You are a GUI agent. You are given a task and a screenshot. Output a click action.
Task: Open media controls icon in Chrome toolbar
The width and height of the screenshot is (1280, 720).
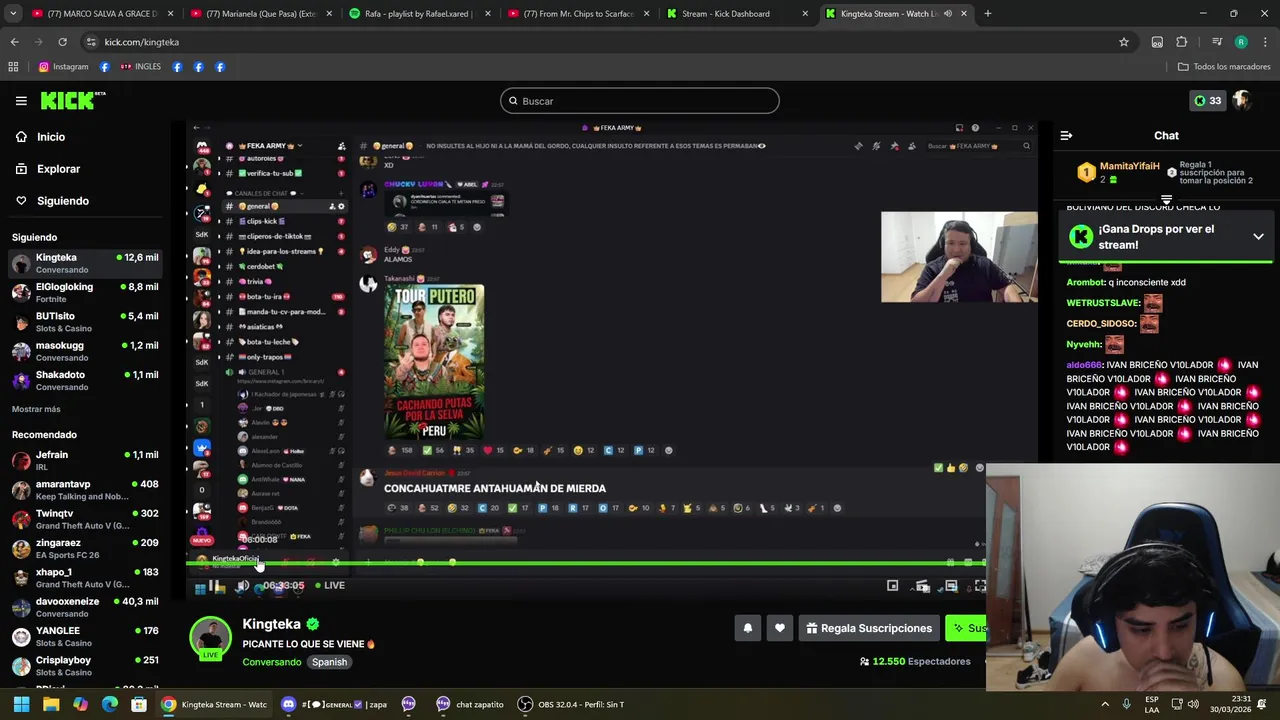pos(1217,42)
